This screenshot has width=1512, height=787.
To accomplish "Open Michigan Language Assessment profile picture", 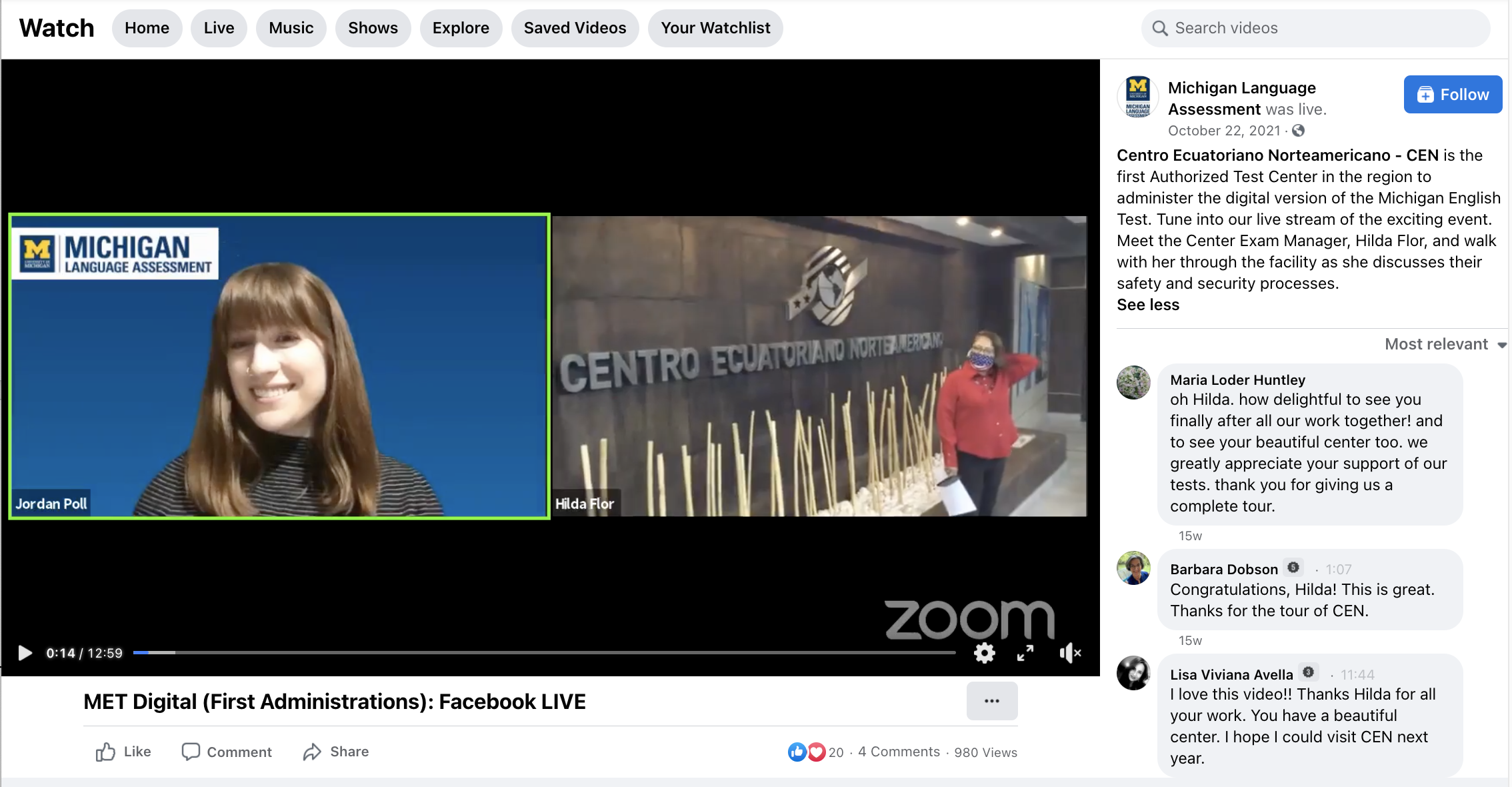I will 1137,97.
